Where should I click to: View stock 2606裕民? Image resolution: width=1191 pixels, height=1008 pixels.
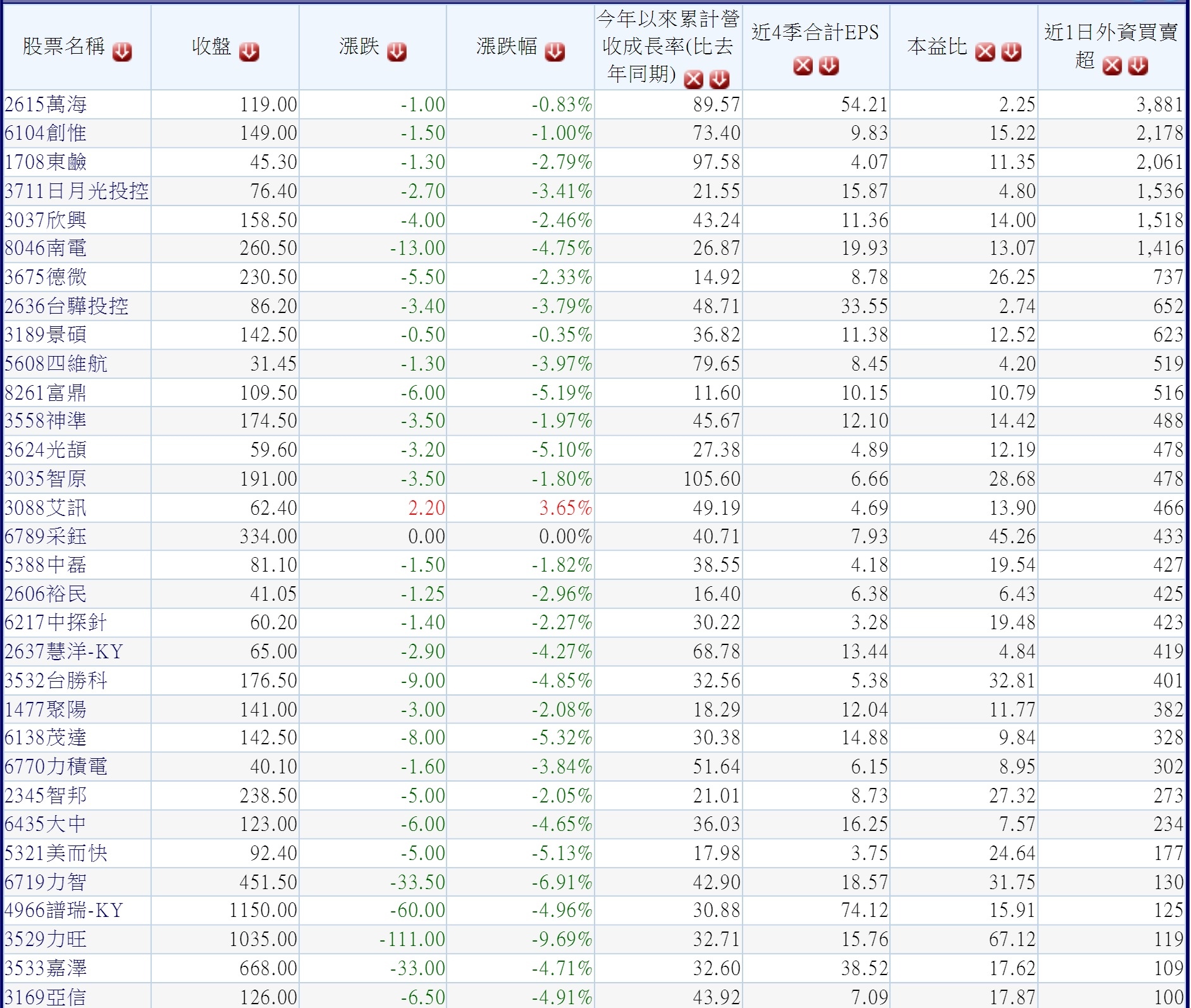point(46,594)
